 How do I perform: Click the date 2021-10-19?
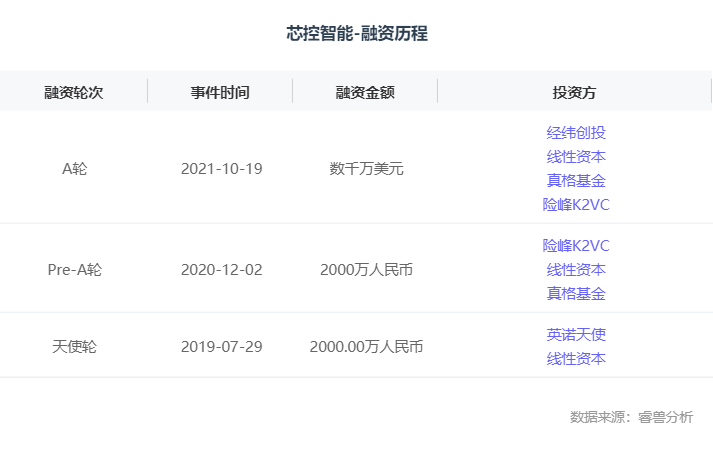221,169
